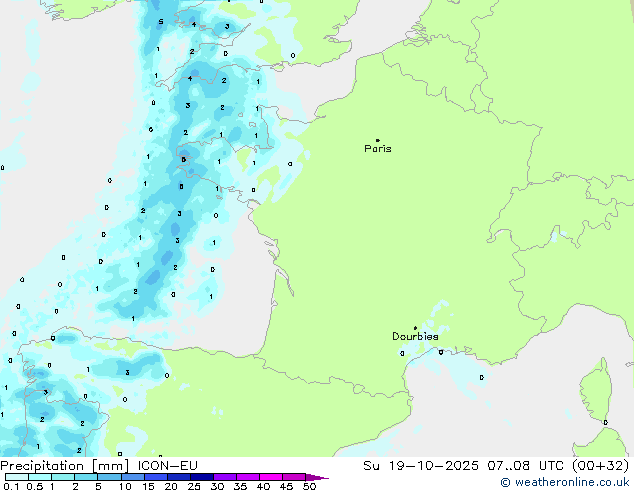Click legend swatch between 15 and 20

(x=156, y=477)
